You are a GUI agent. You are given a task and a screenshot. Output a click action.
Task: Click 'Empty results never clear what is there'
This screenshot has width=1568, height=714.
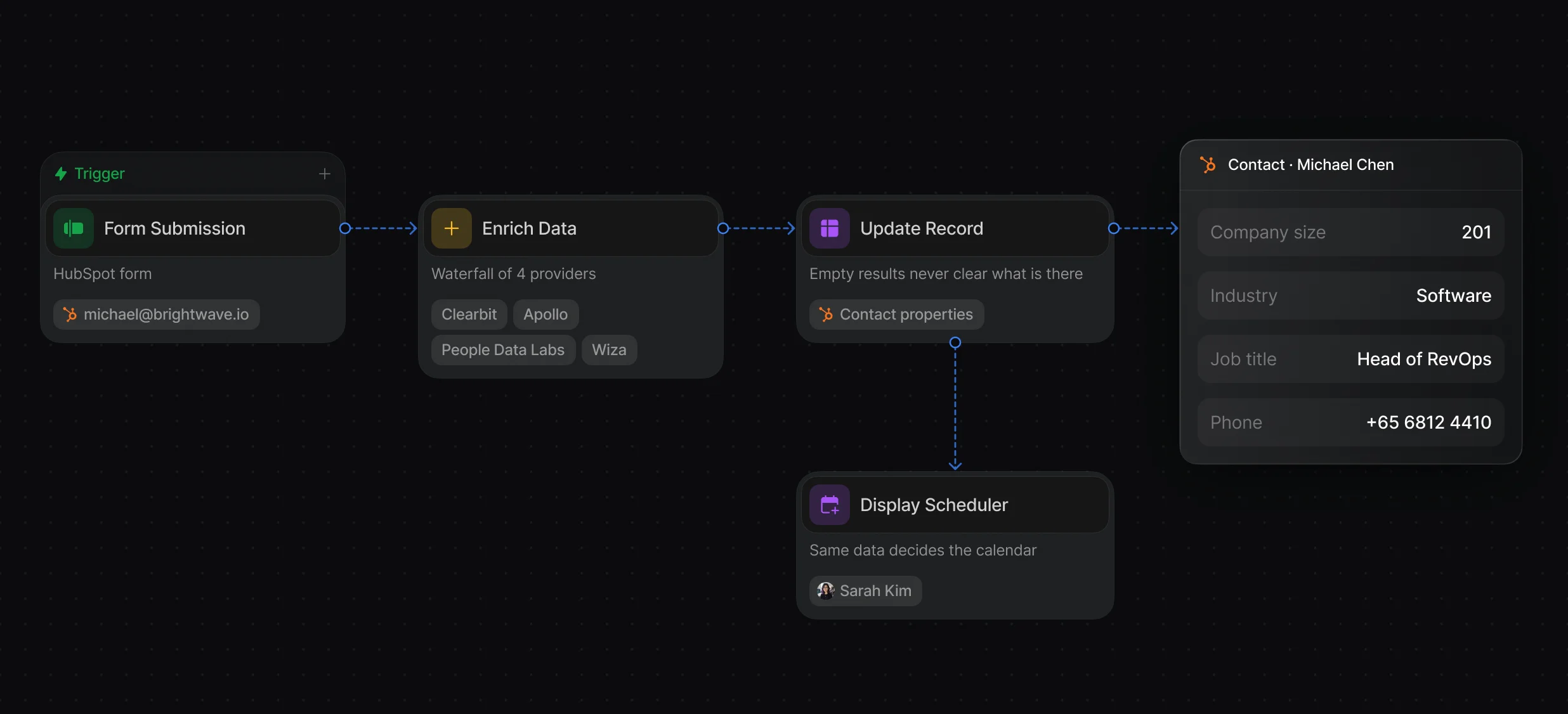point(946,274)
